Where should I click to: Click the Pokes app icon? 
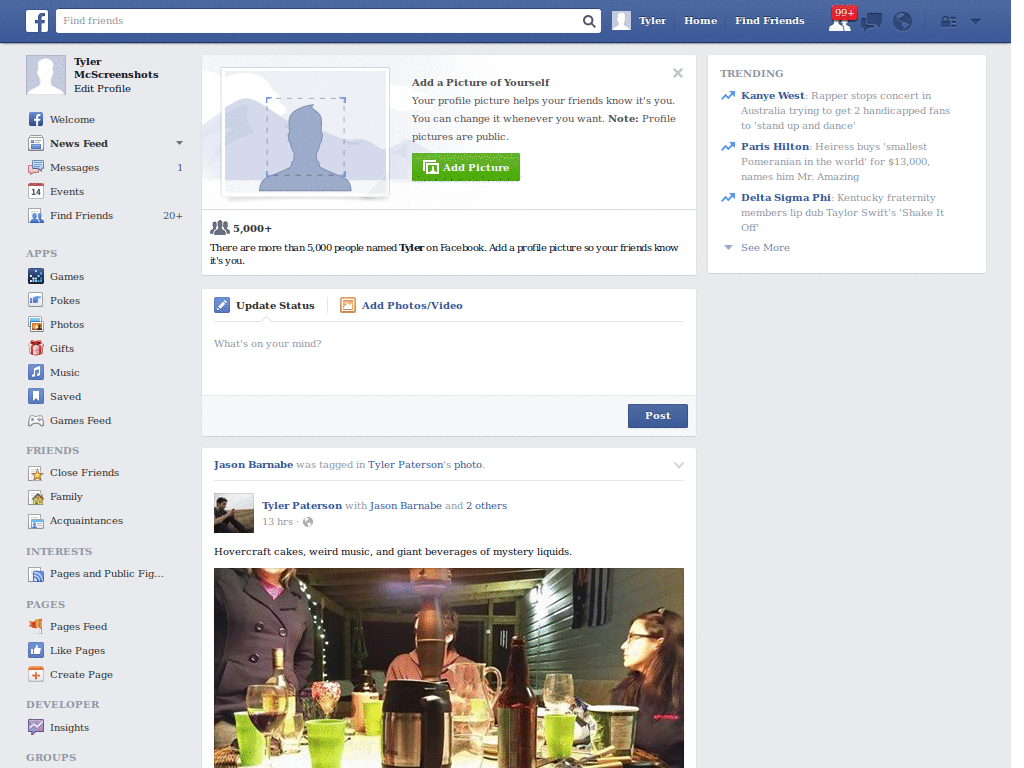tap(36, 300)
